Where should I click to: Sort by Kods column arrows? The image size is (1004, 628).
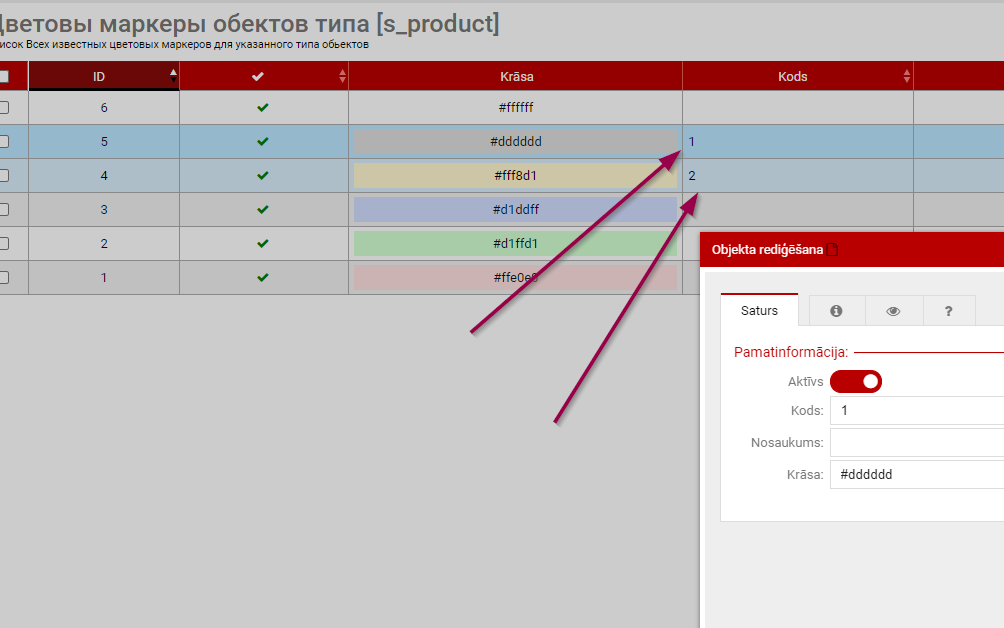tap(906, 76)
